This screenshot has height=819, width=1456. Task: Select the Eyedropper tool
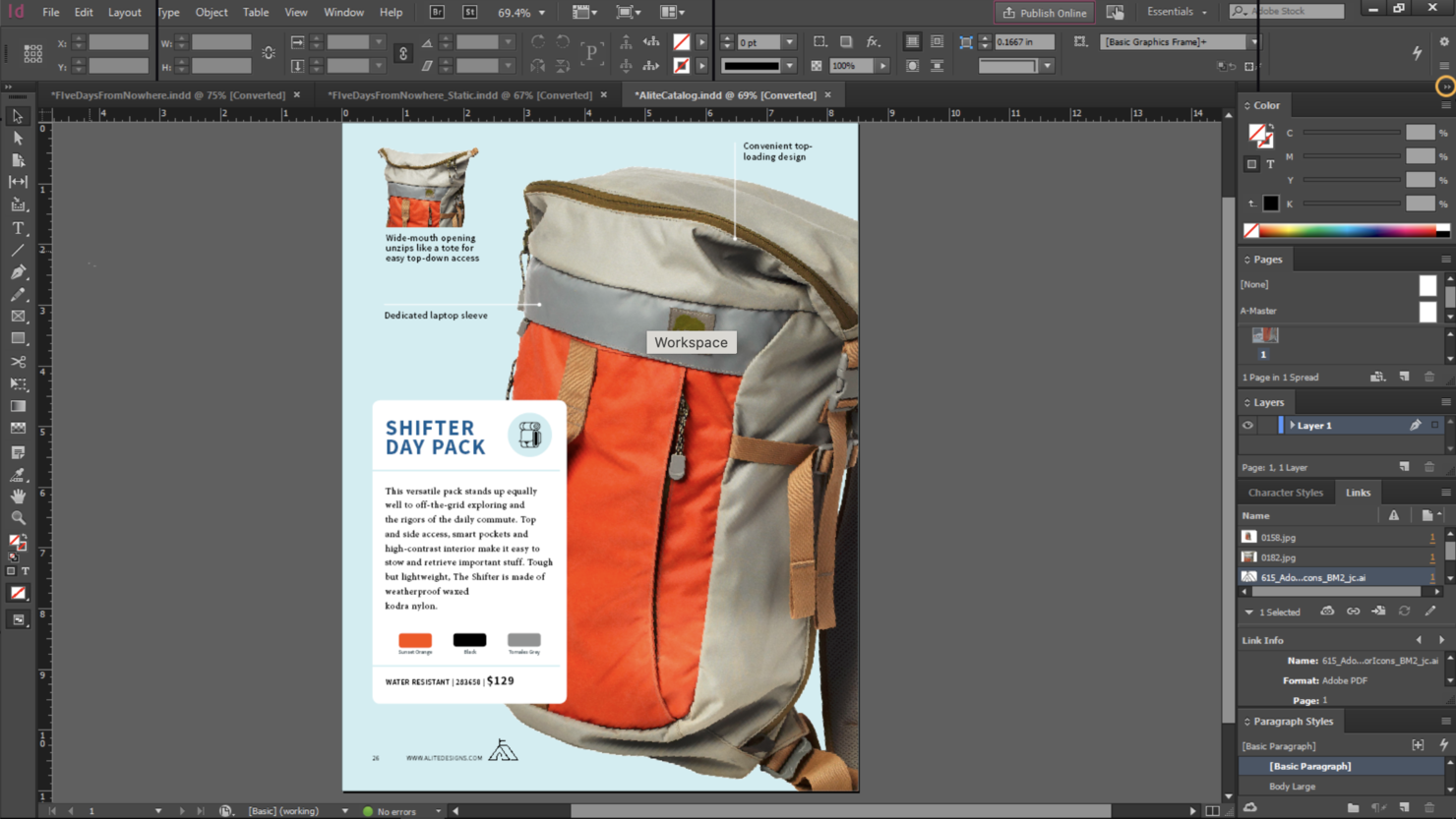tap(16, 473)
